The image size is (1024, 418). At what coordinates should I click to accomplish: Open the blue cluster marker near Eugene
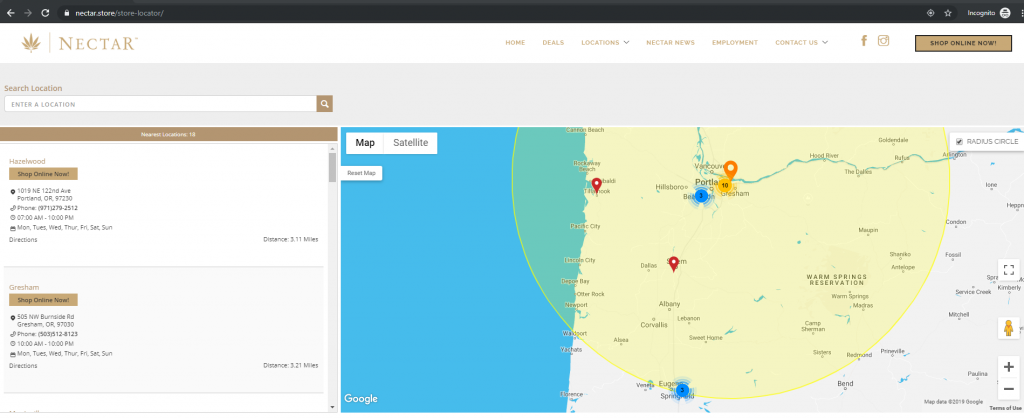tap(682, 391)
